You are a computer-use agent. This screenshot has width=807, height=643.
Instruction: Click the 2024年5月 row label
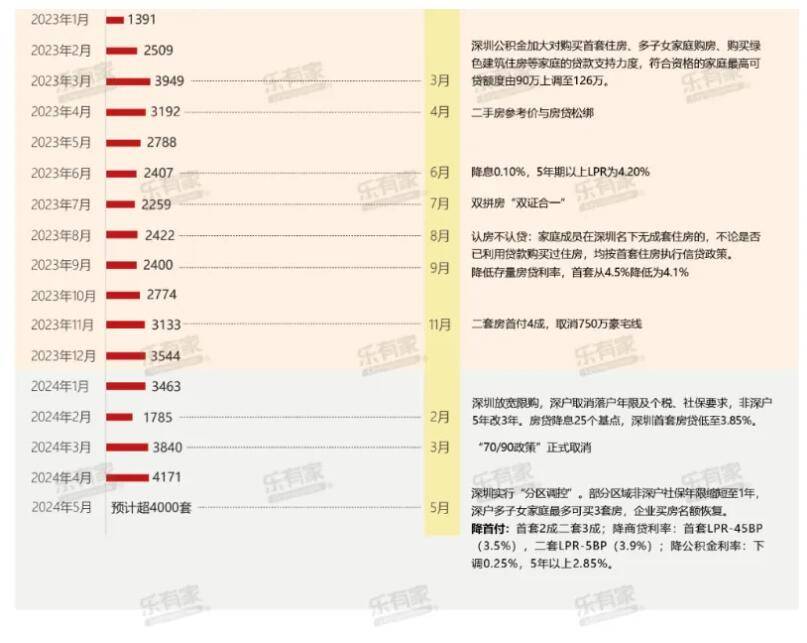[x=61, y=508]
